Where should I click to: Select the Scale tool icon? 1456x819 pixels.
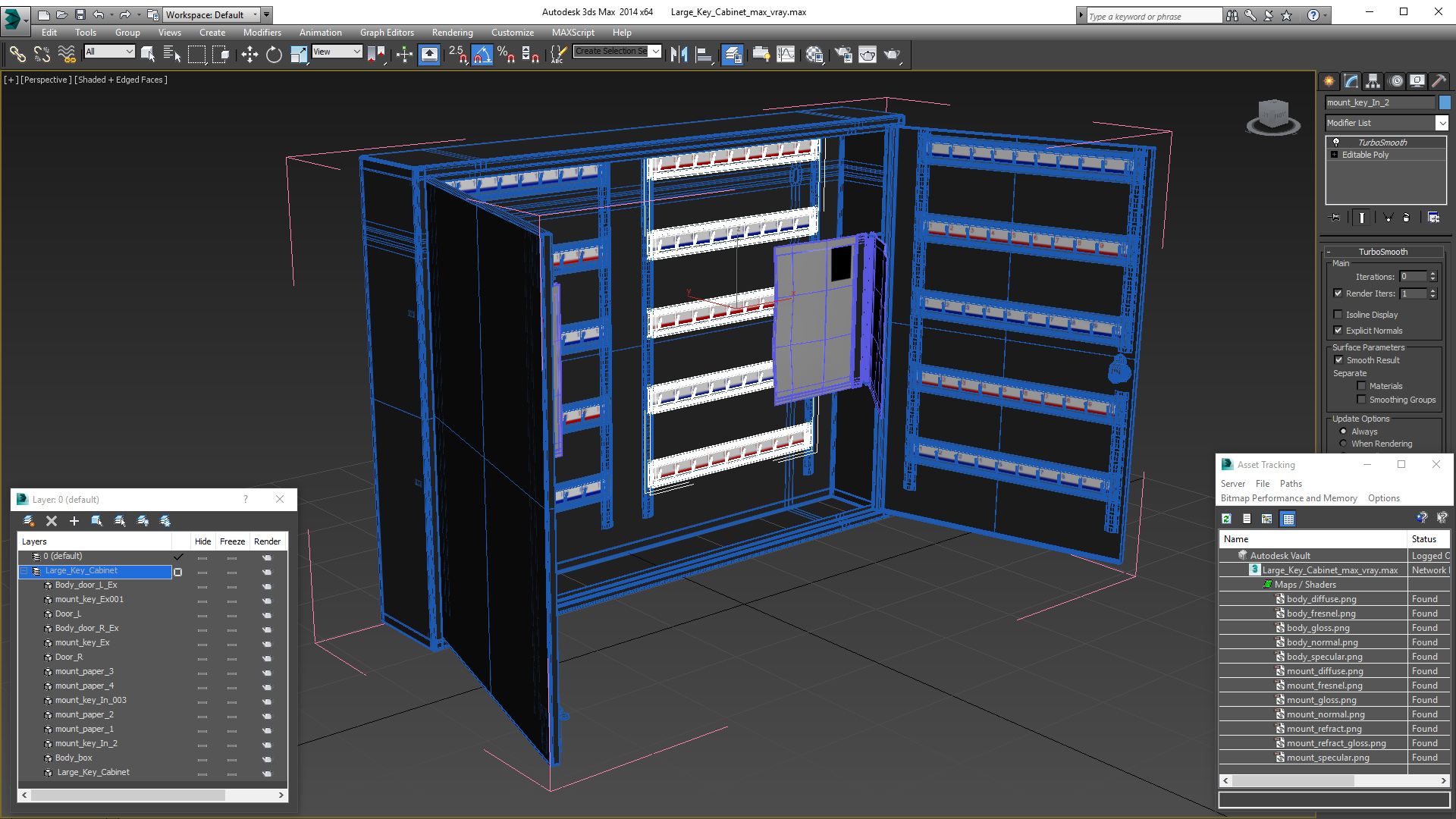299,54
